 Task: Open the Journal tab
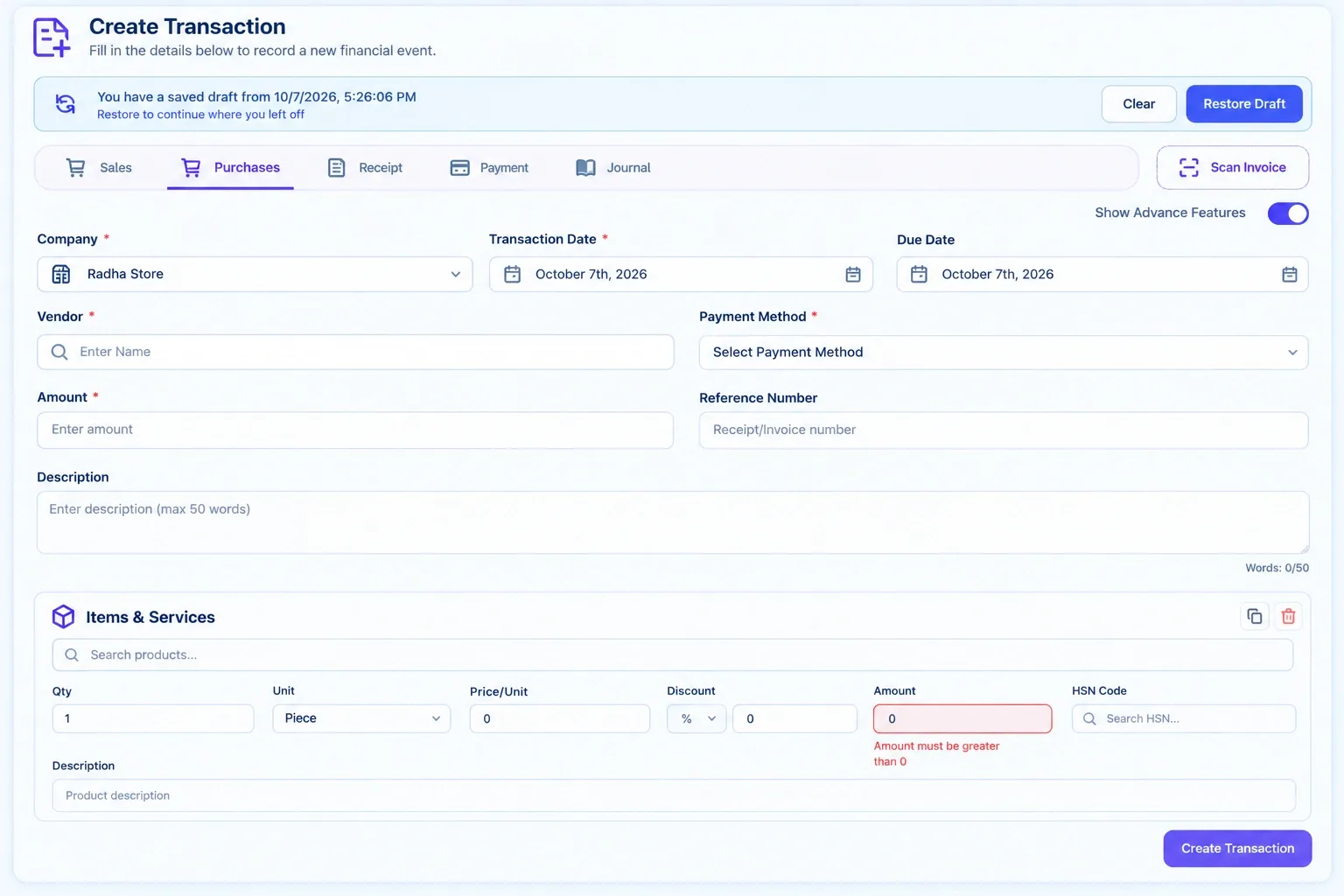[x=613, y=168]
